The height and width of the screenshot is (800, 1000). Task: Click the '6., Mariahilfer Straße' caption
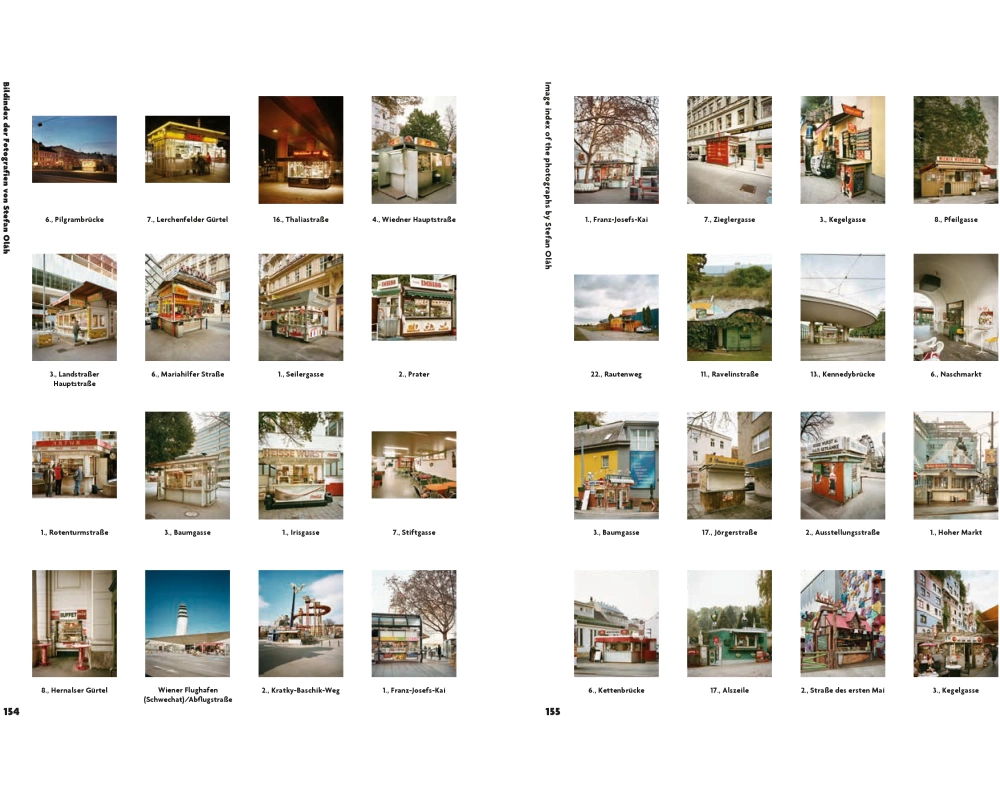click(x=187, y=375)
